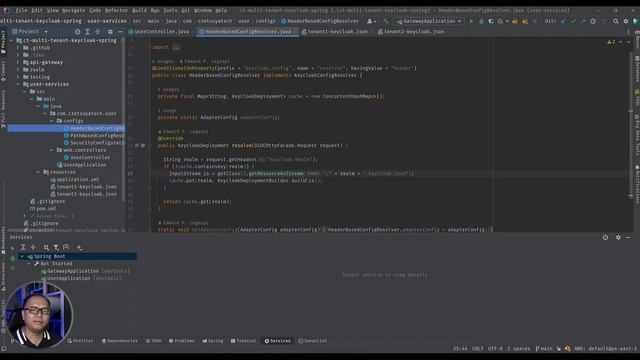Open the Profiler tool window
The image size is (640, 360).
click(80, 341)
